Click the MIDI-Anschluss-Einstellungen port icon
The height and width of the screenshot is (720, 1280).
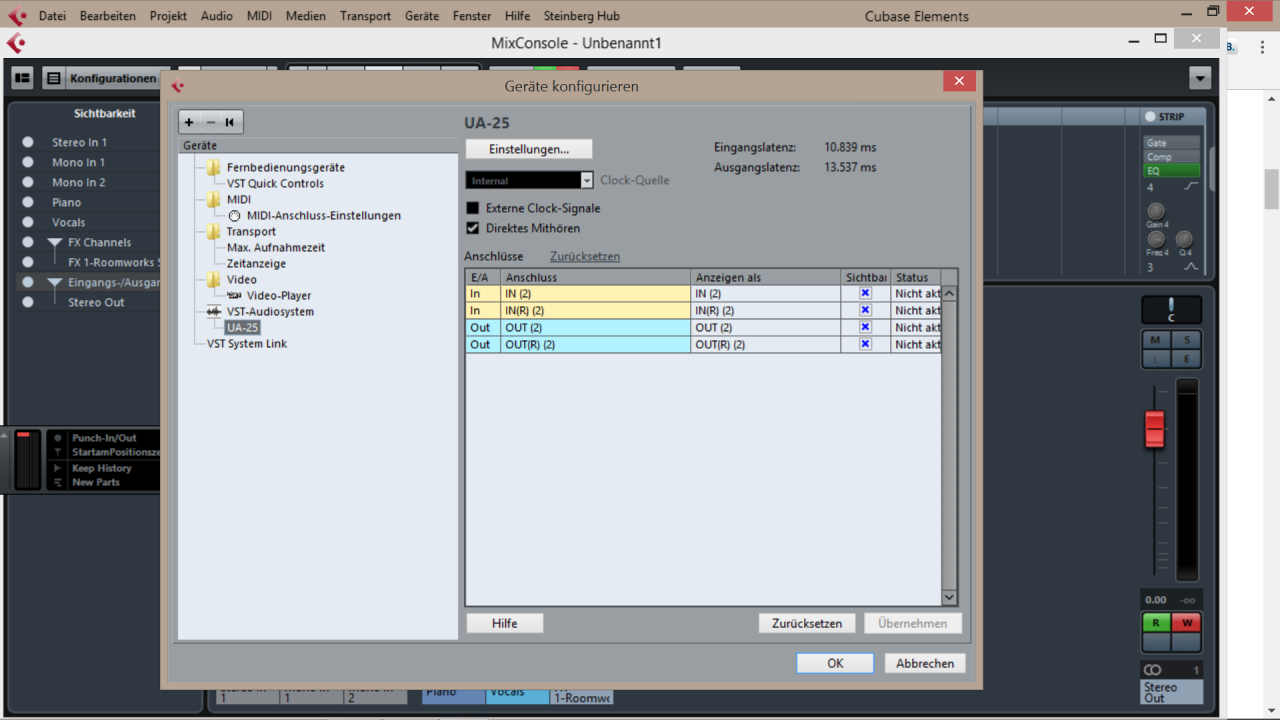click(235, 215)
